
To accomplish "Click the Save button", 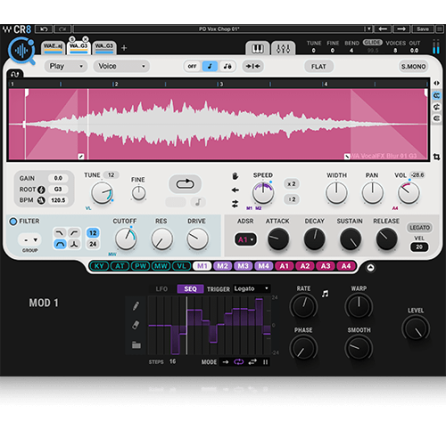I will pos(422,29).
